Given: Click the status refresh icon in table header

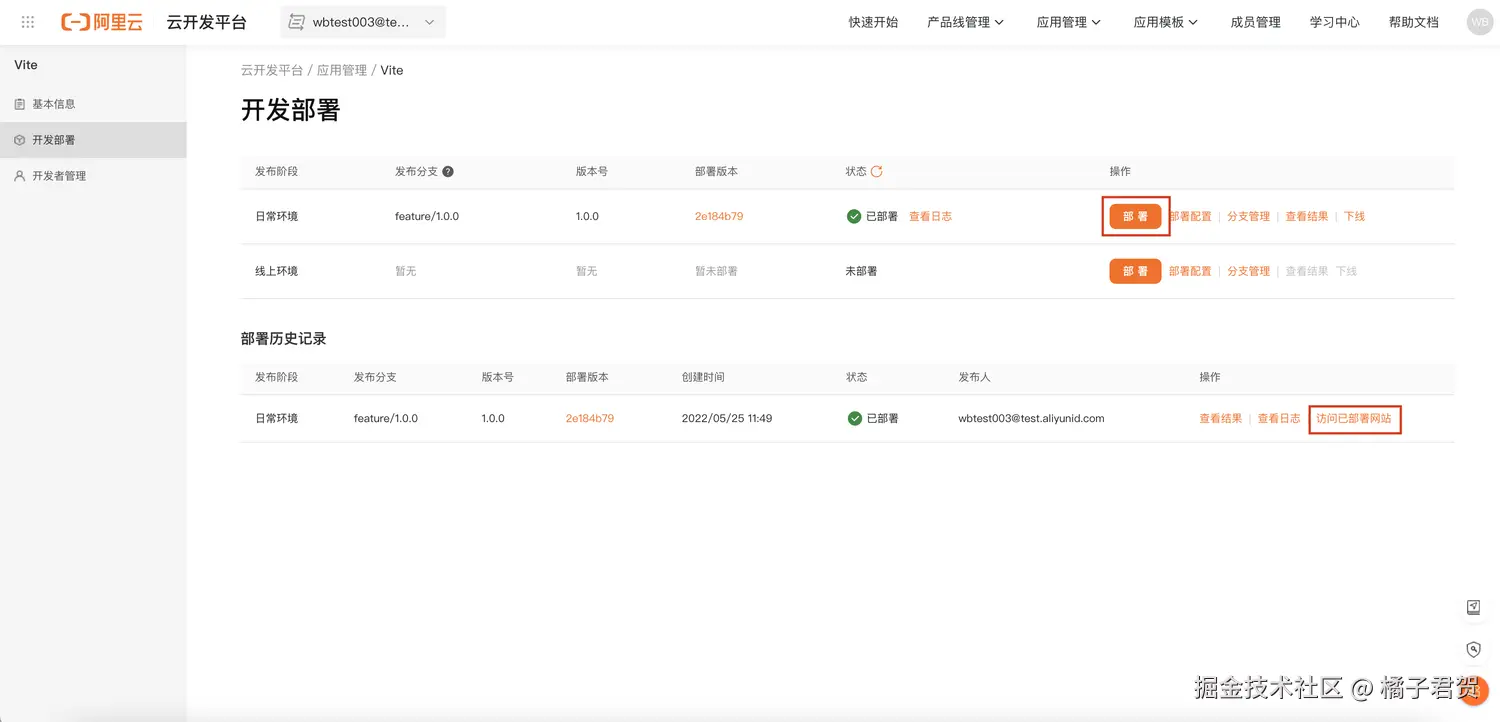Looking at the screenshot, I should coord(877,171).
